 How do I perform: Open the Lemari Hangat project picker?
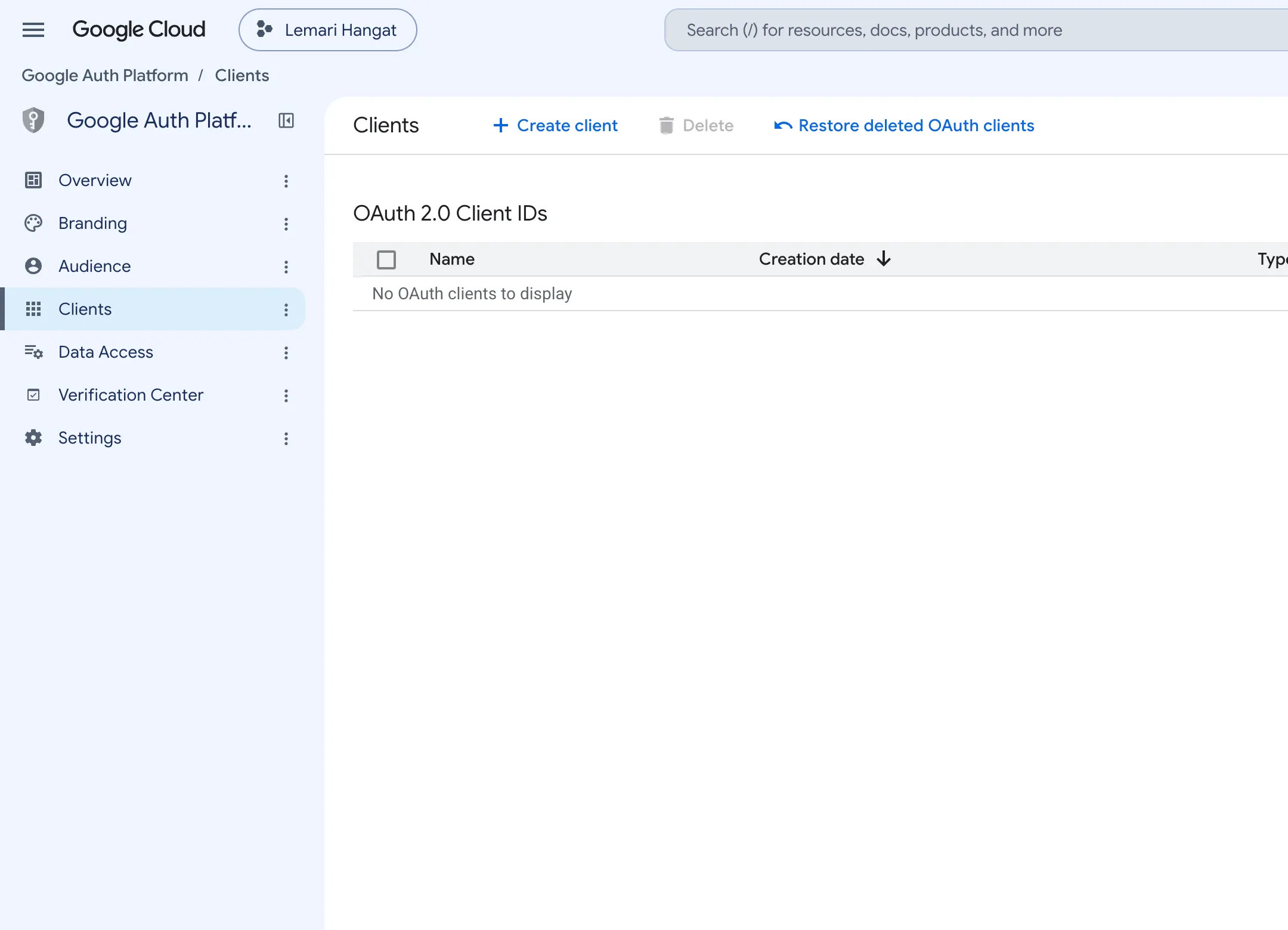point(328,30)
